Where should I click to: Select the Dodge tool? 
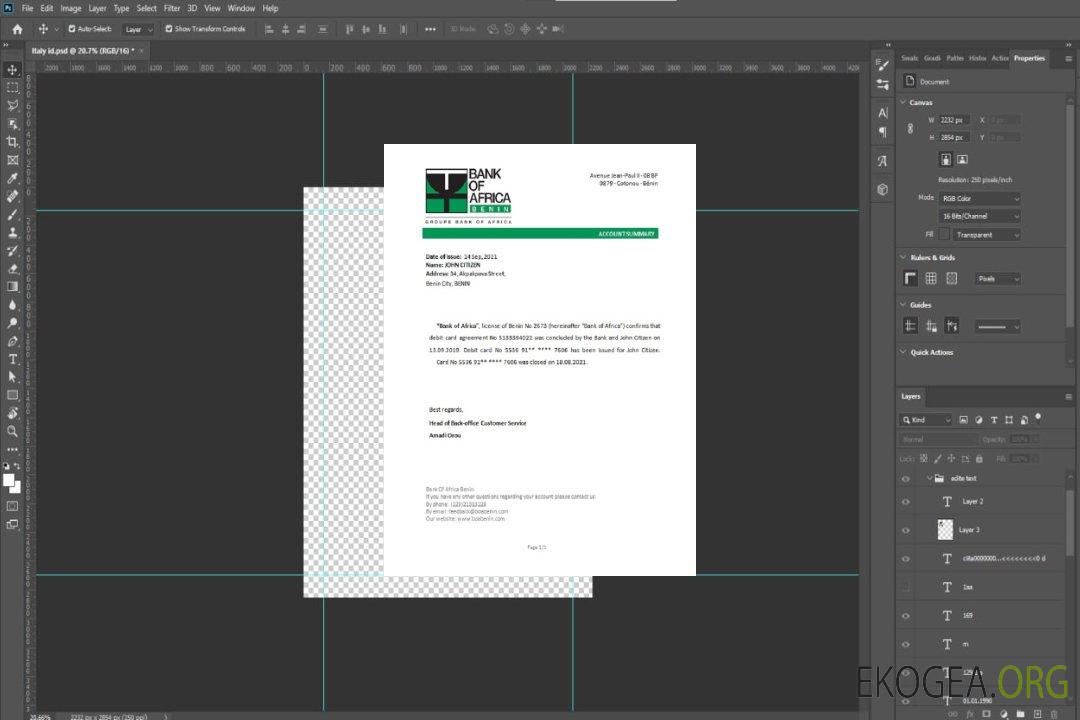tap(12, 323)
